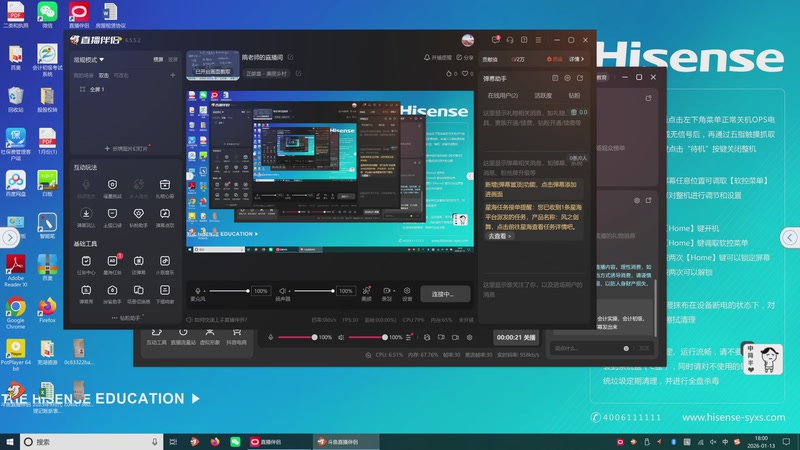The image size is (800, 450).
Task: Switch to the 钻粉 tab
Action: (x=574, y=95)
